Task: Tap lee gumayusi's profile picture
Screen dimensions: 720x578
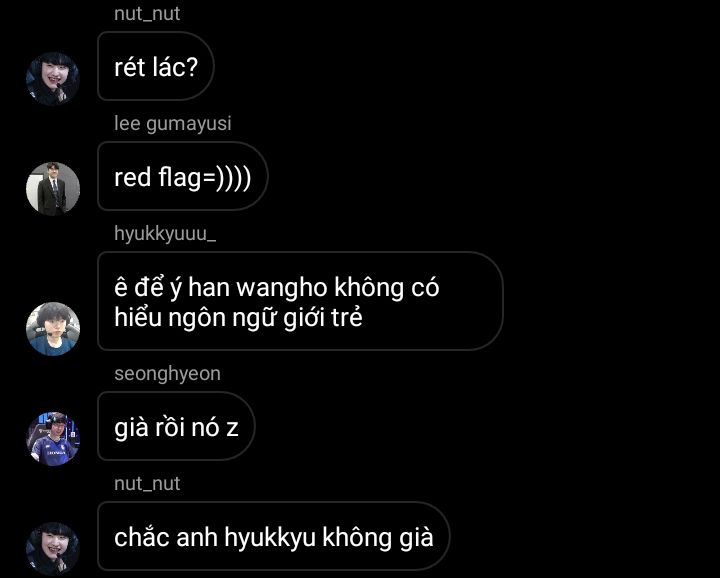Action: coord(53,188)
